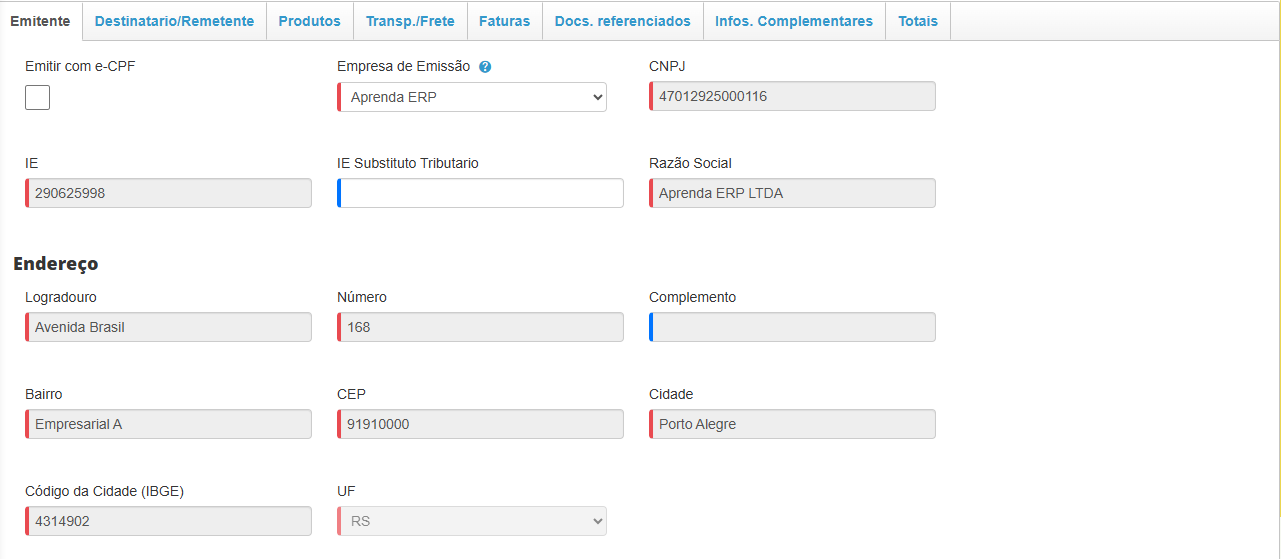The height and width of the screenshot is (559, 1281).
Task: Select the Emitente tab
Action: pyautogui.click(x=40, y=21)
